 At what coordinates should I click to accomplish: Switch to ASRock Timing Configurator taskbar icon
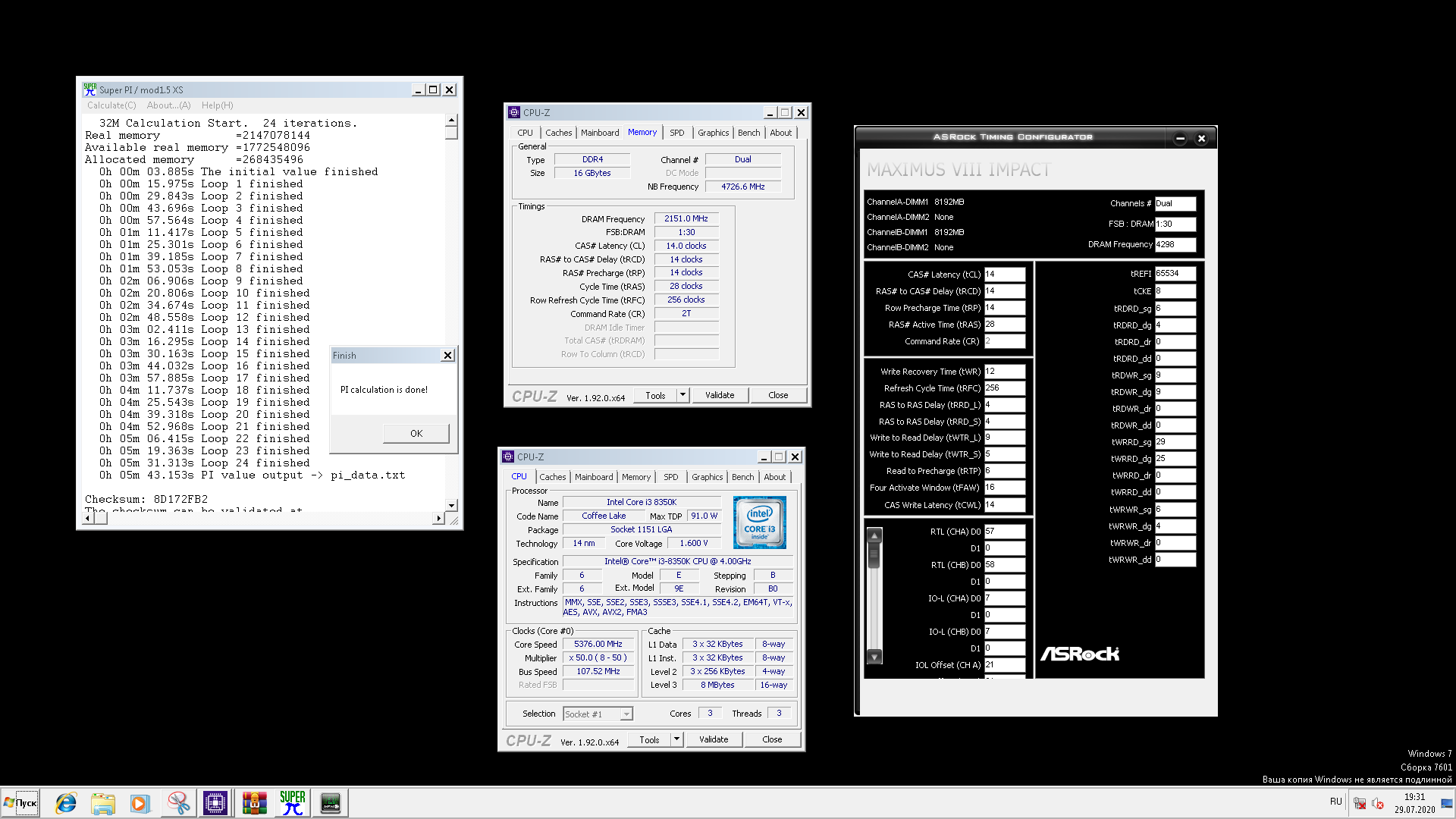(331, 803)
